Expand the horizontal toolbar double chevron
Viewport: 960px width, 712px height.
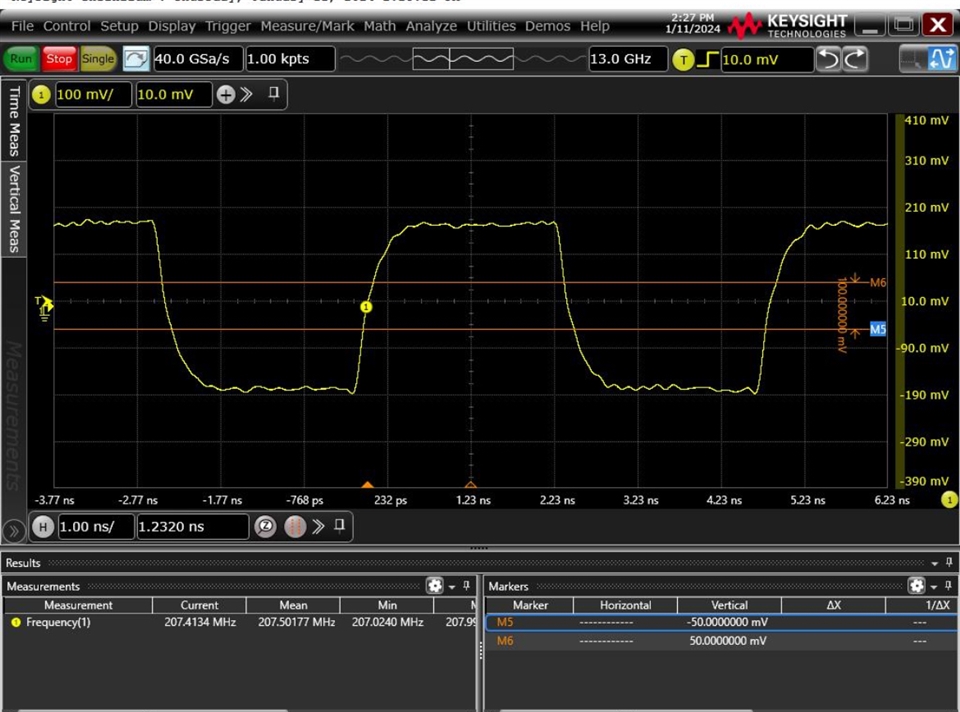[318, 527]
